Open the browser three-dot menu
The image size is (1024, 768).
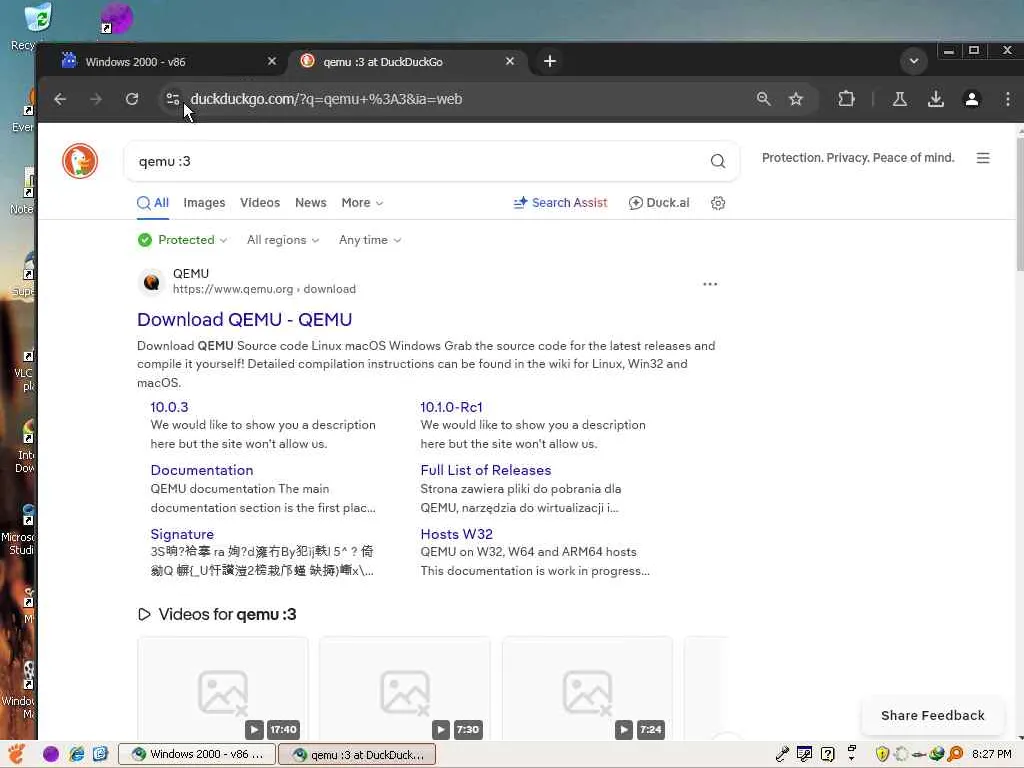[1008, 99]
